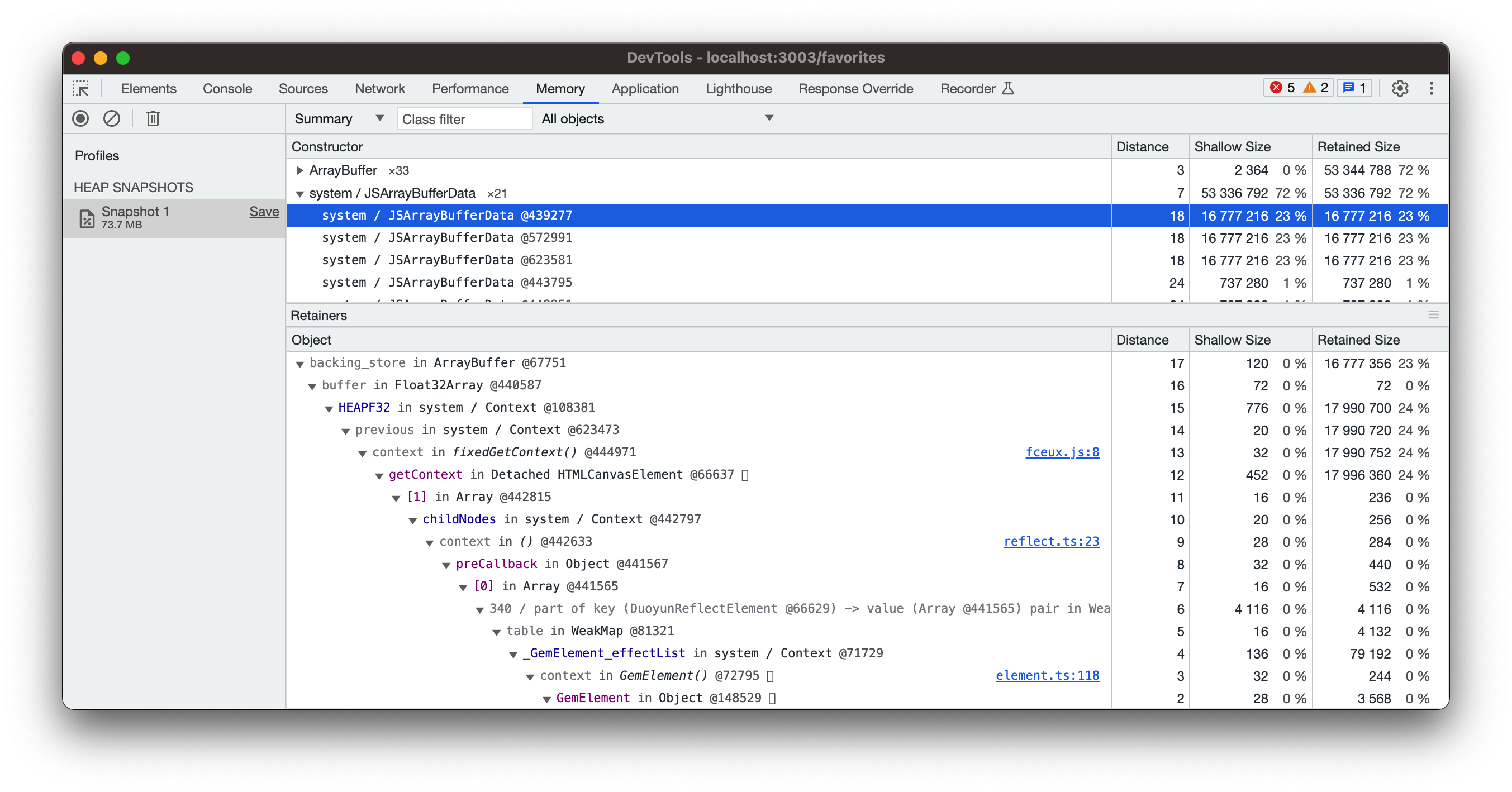Collapse backing_store in ArrayBuffer @67751 retainer
This screenshot has width=1512, height=792.
click(299, 364)
